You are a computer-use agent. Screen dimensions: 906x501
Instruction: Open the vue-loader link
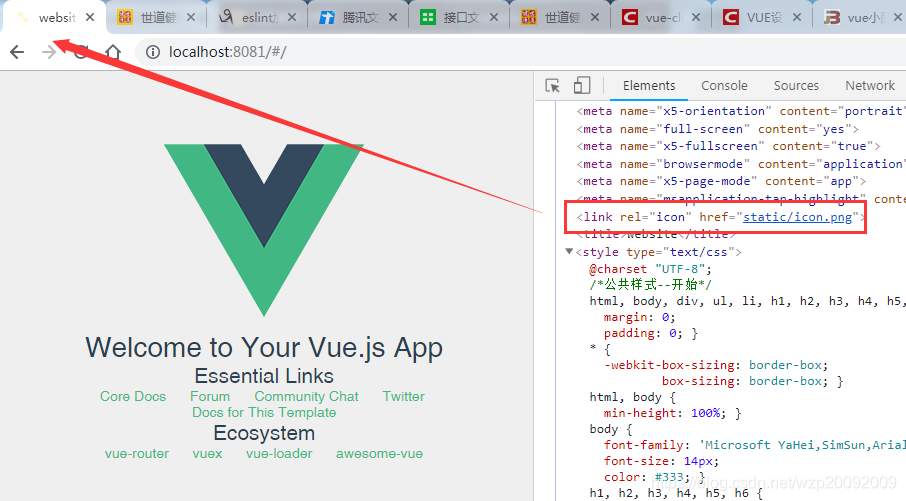click(x=279, y=454)
